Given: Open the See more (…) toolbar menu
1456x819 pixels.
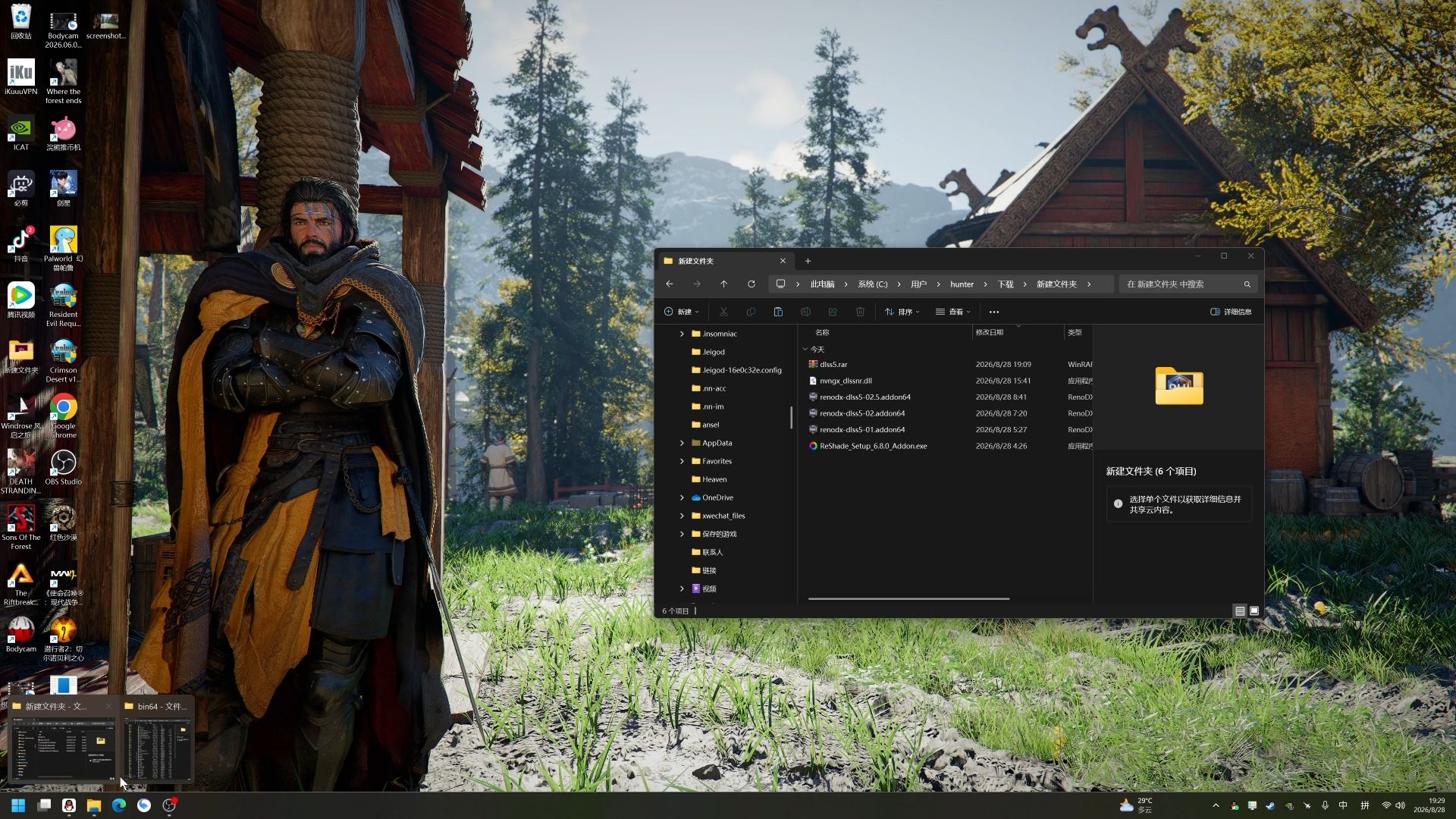Looking at the screenshot, I should [994, 312].
